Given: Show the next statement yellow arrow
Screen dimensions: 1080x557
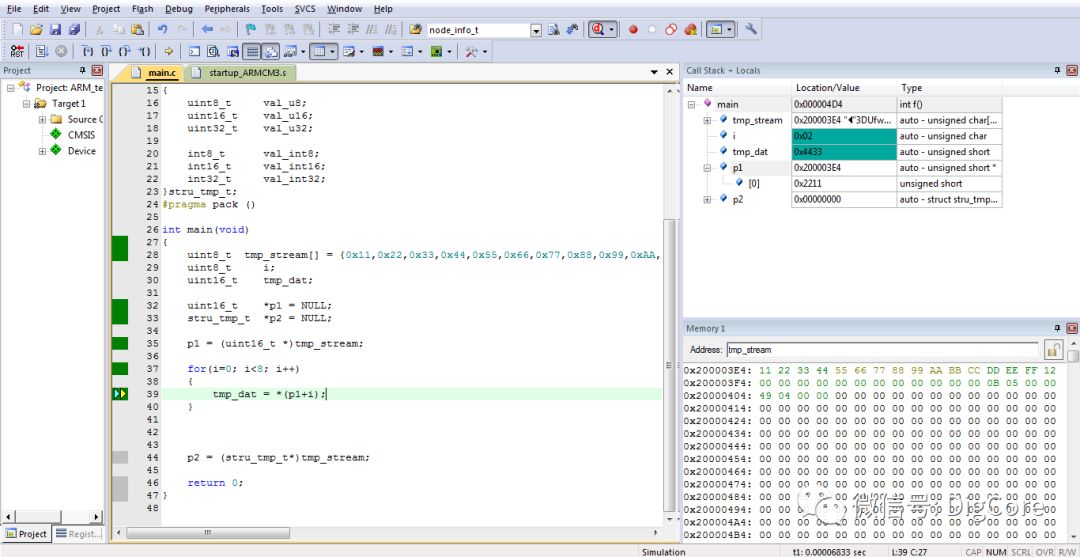Looking at the screenshot, I should click(168, 52).
